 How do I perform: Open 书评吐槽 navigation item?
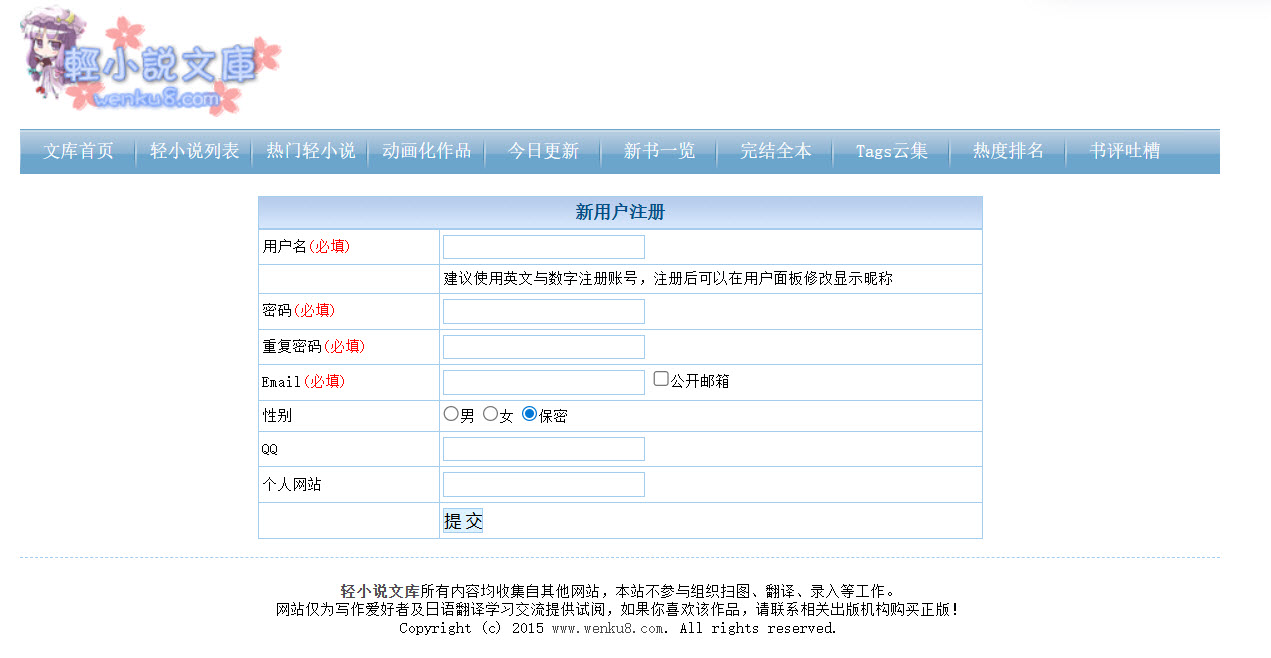[1125, 151]
